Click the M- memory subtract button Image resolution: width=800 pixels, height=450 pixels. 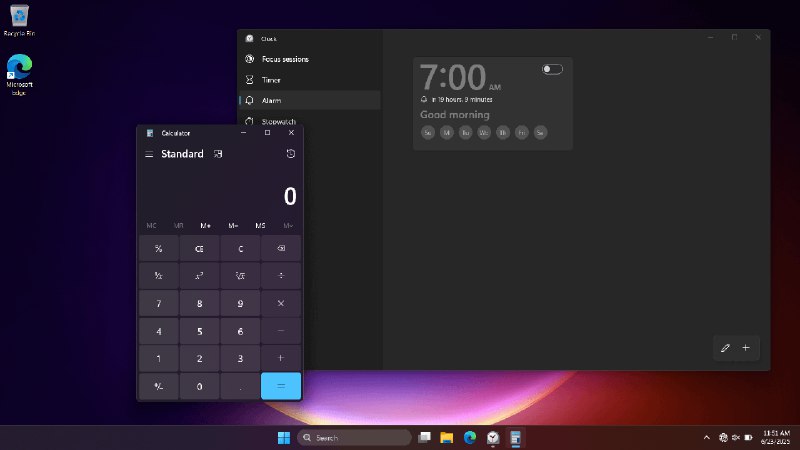click(233, 226)
